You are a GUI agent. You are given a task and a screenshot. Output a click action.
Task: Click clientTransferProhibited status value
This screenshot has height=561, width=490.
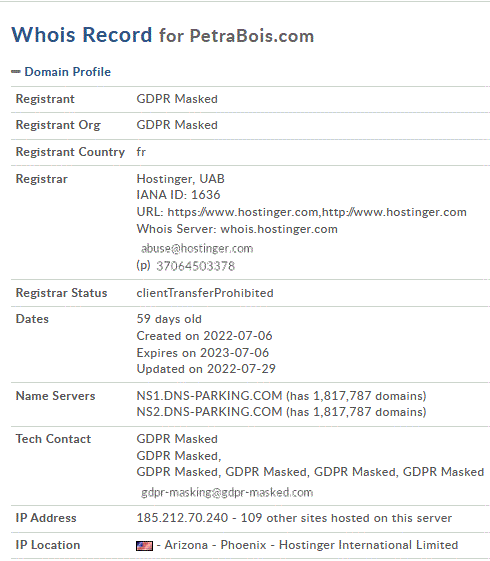tap(205, 293)
